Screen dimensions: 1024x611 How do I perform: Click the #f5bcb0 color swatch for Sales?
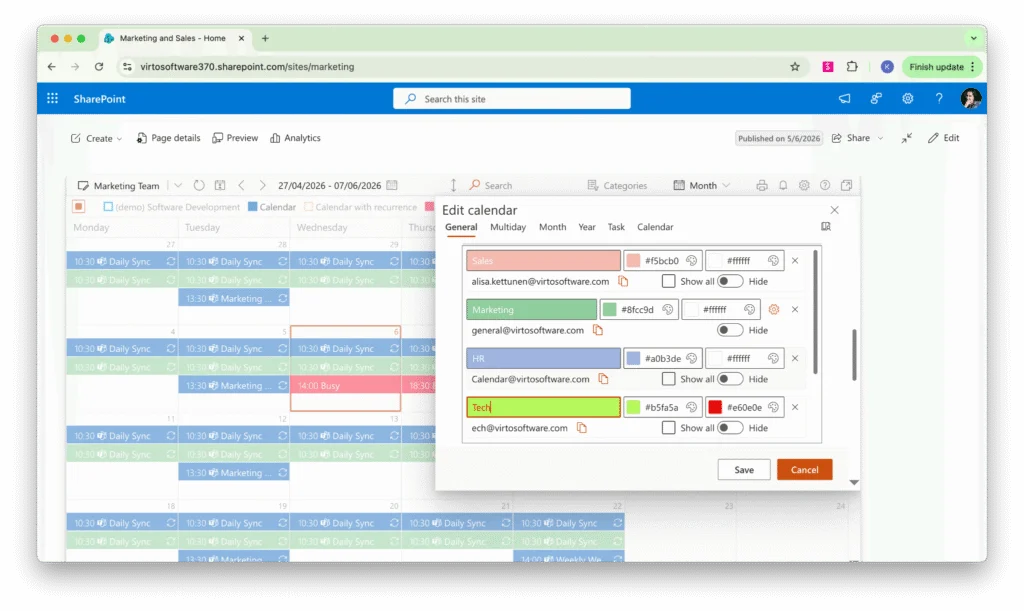tap(633, 260)
